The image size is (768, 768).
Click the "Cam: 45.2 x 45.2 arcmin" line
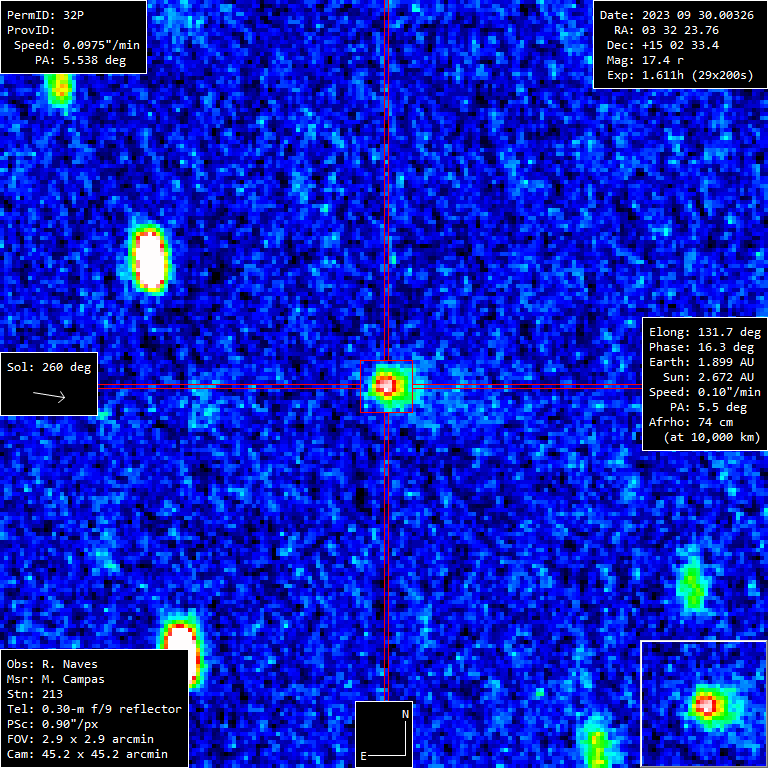point(87,754)
